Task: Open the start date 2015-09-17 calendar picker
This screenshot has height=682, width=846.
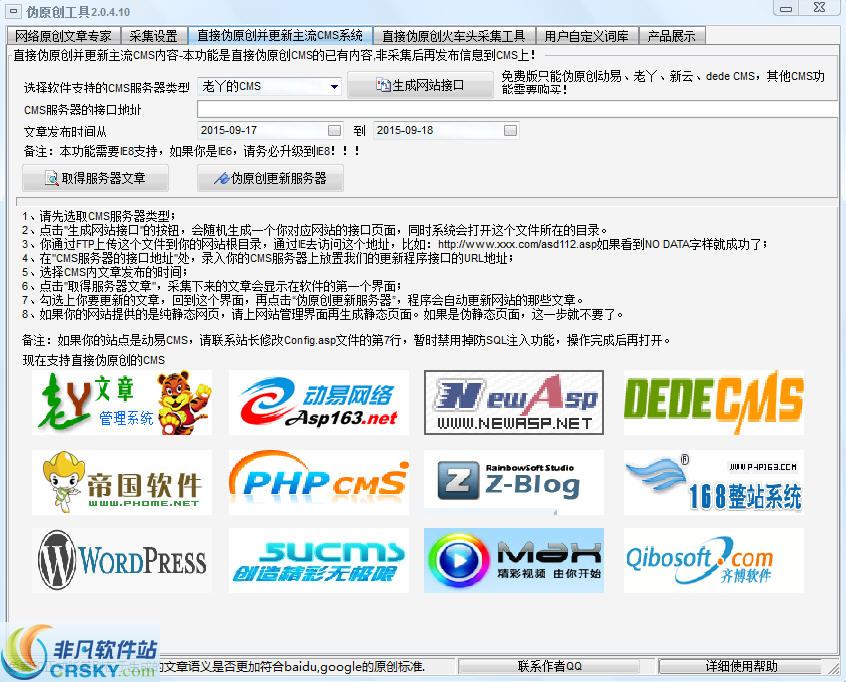Action: coord(335,131)
